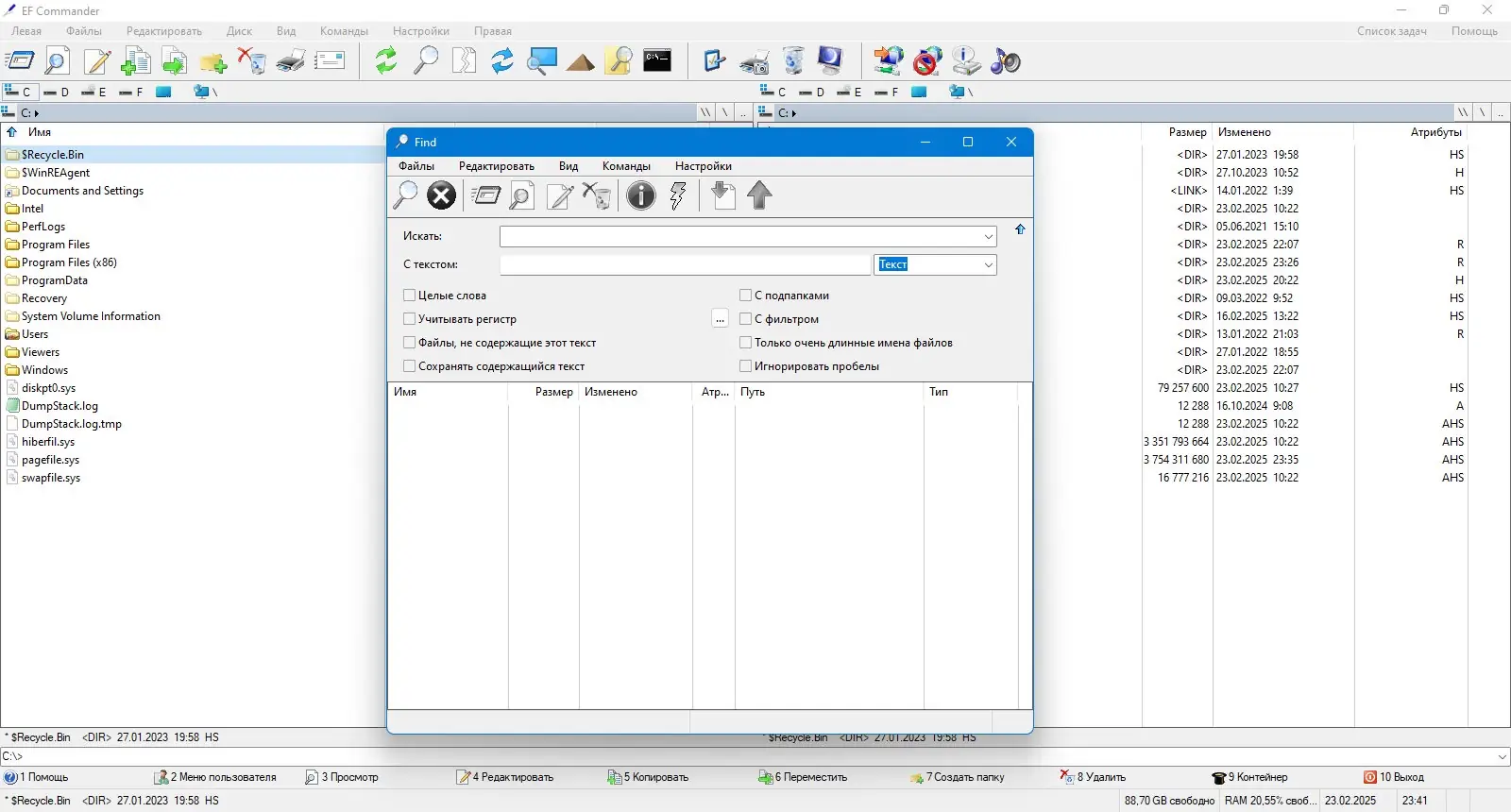
Task: Click the new folder icon in main toolbar
Action: click(212, 62)
